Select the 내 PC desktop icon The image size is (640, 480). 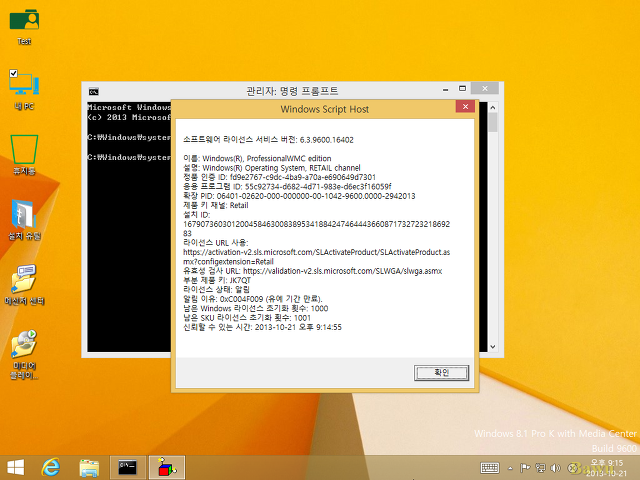pyautogui.click(x=24, y=90)
